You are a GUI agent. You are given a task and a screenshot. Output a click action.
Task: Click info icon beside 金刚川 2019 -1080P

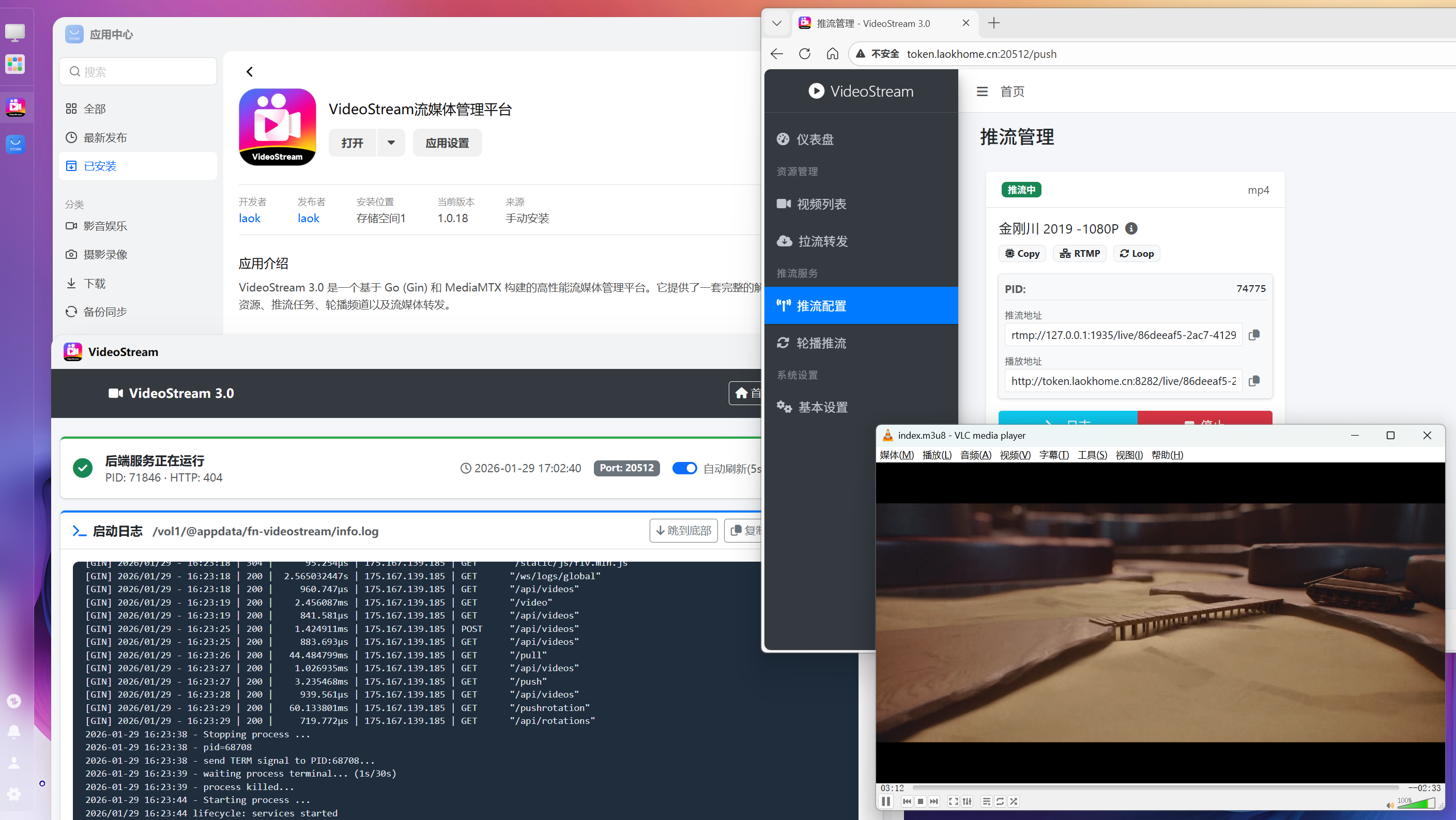[1131, 228]
